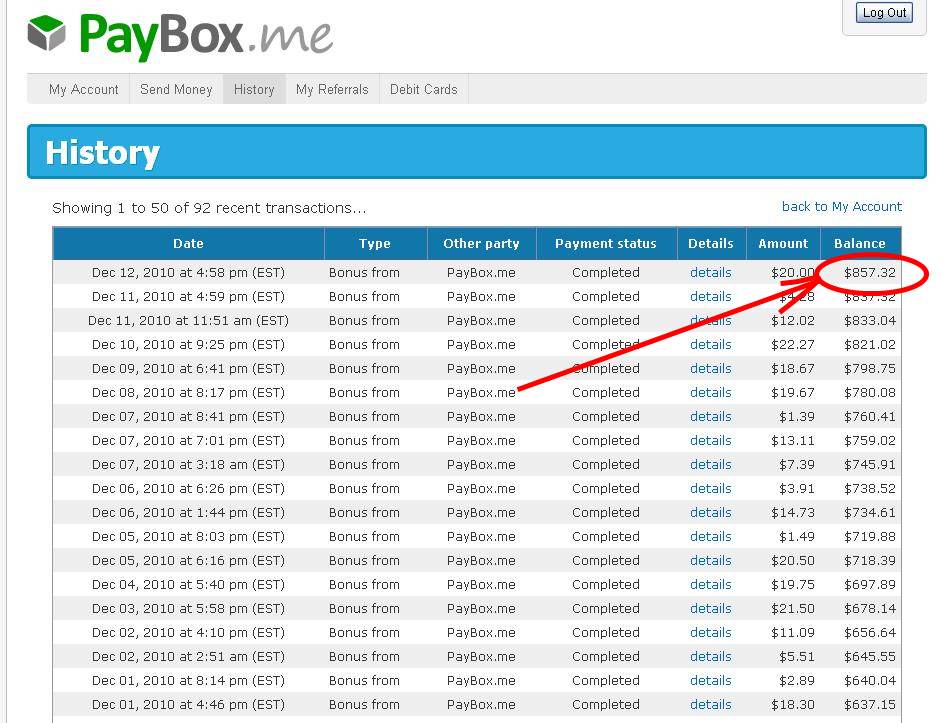View details for Dec 03 5:58 pm transaction
This screenshot has width=943, height=723.
pos(710,608)
